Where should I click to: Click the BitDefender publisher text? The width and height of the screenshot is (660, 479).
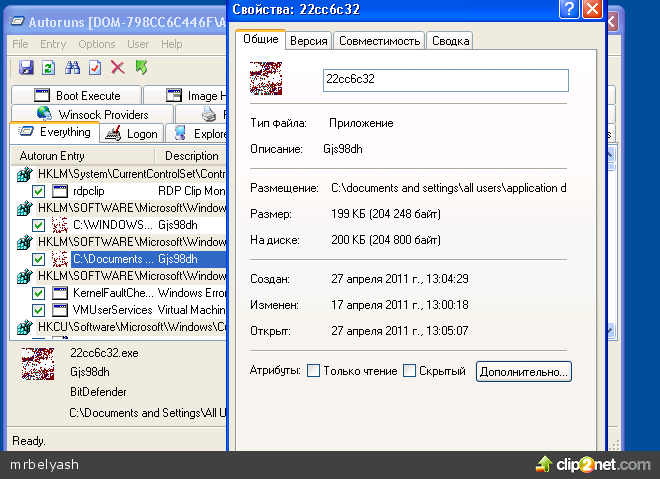98,392
